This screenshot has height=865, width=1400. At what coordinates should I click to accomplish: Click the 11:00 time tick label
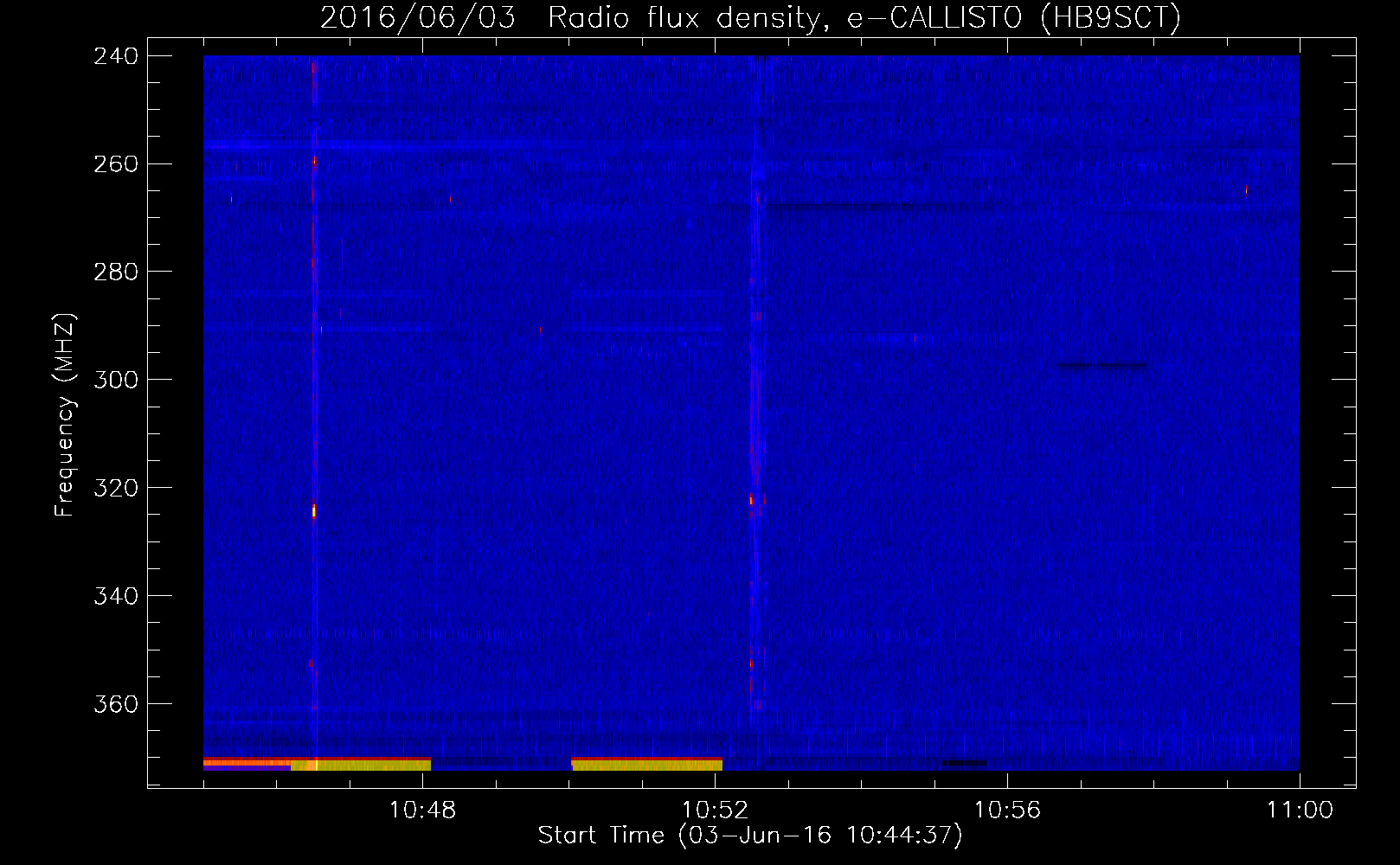click(1300, 811)
